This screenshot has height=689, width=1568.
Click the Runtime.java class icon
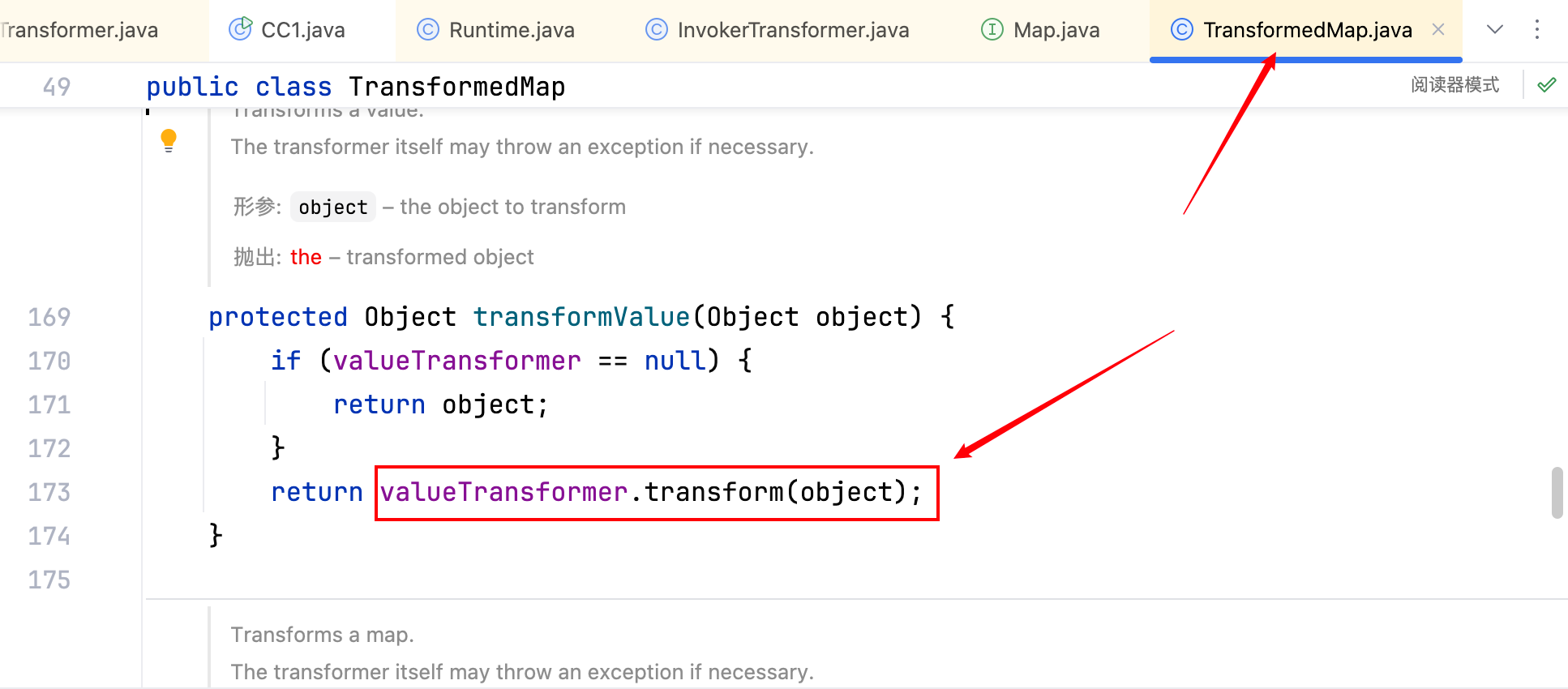click(x=427, y=30)
